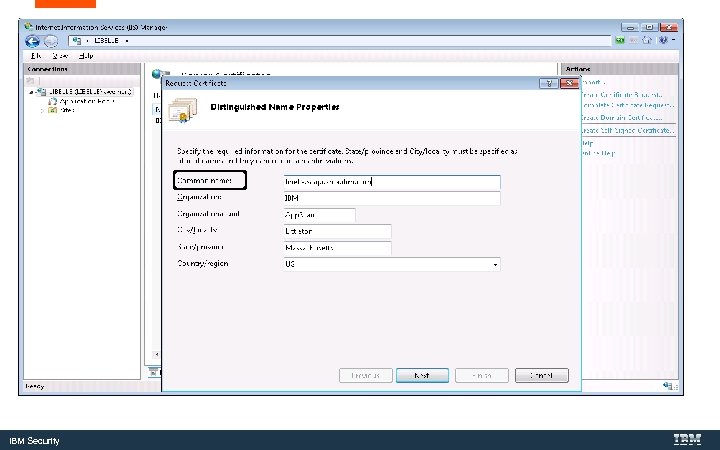Image resolution: width=720 pixels, height=450 pixels.
Task: Click the Ready status bar text
Action: click(x=35, y=387)
